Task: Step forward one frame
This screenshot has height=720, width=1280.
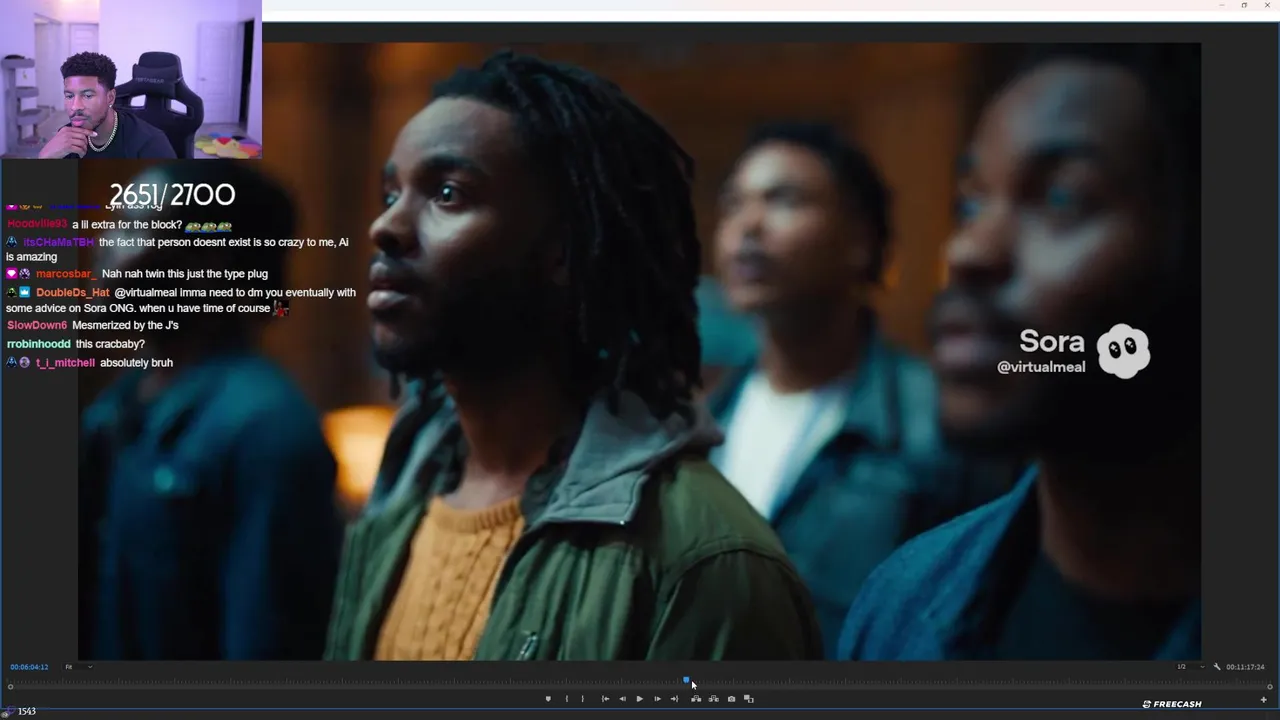Action: coord(657,699)
